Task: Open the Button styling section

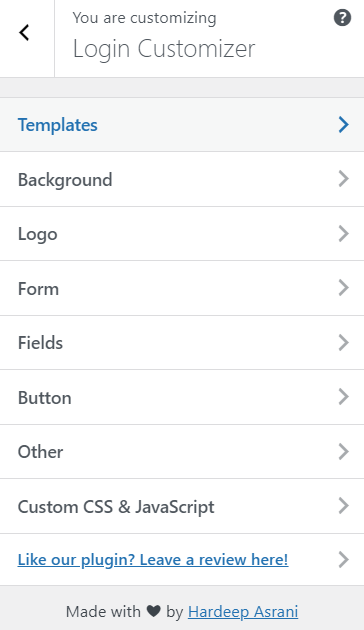Action: click(x=182, y=397)
